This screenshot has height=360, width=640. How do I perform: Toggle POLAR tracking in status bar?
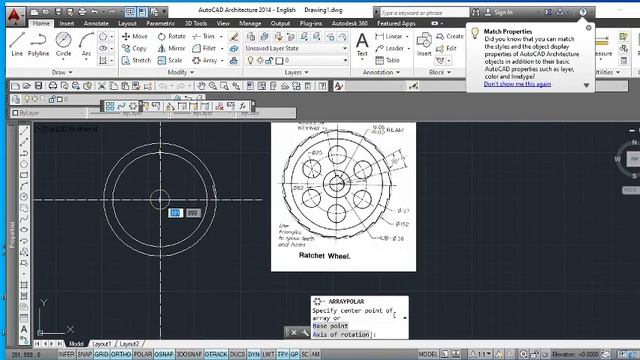click(x=143, y=354)
